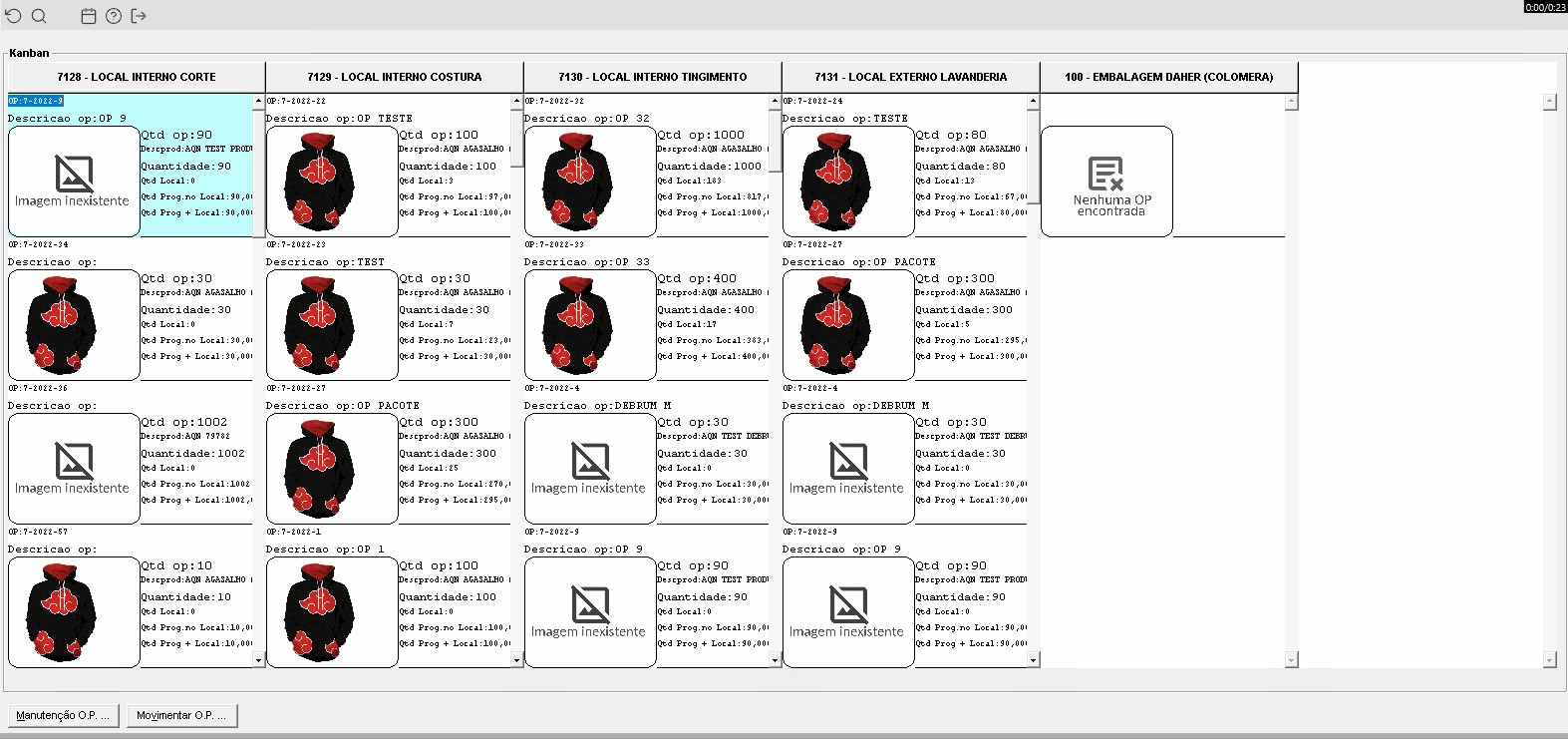Image resolution: width=1568 pixels, height=739 pixels.
Task: Click the down arrow of the outer Kanban scrollbar
Action: [x=1550, y=660]
